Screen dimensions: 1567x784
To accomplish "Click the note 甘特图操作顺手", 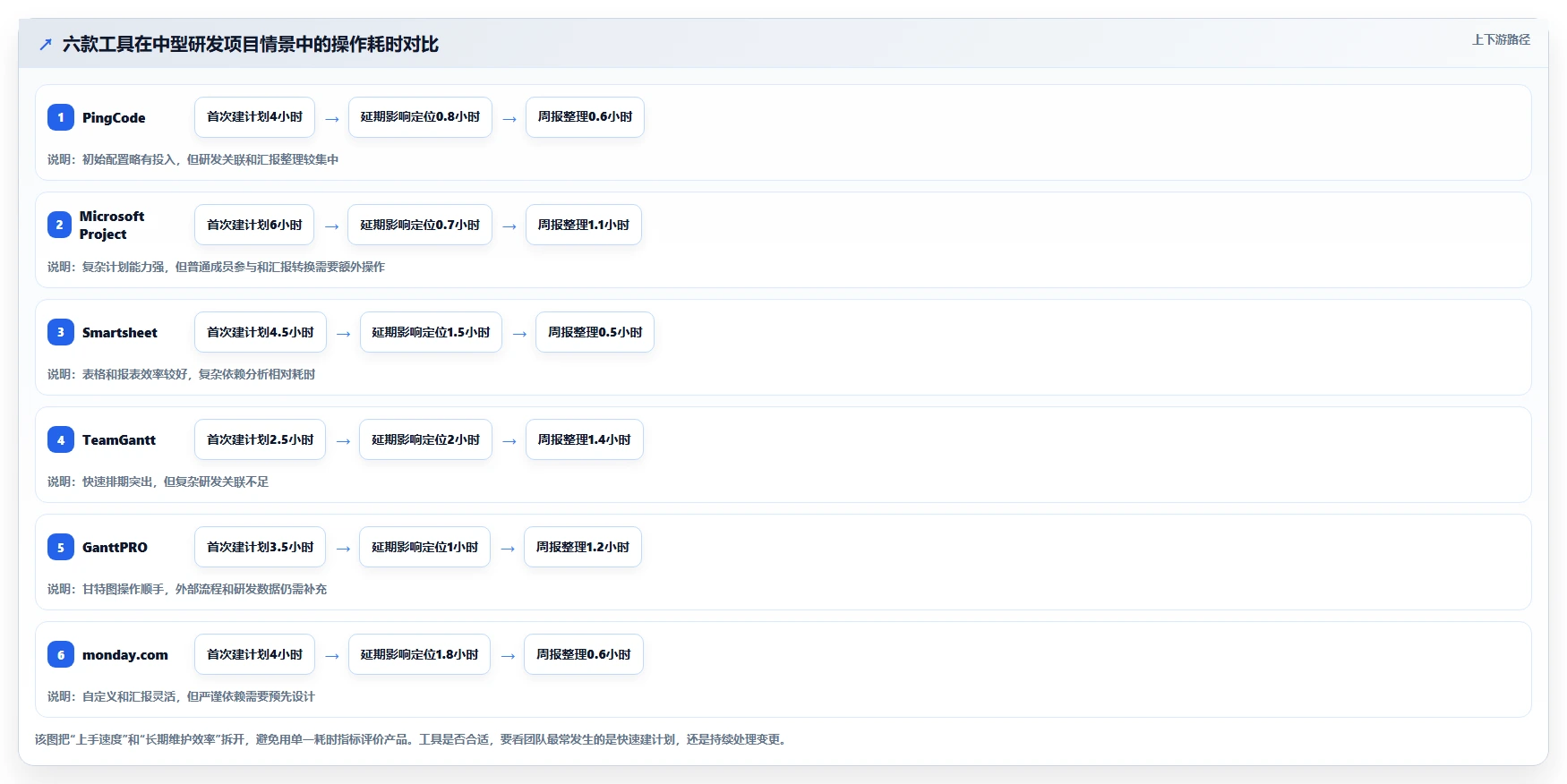I will point(187,589).
